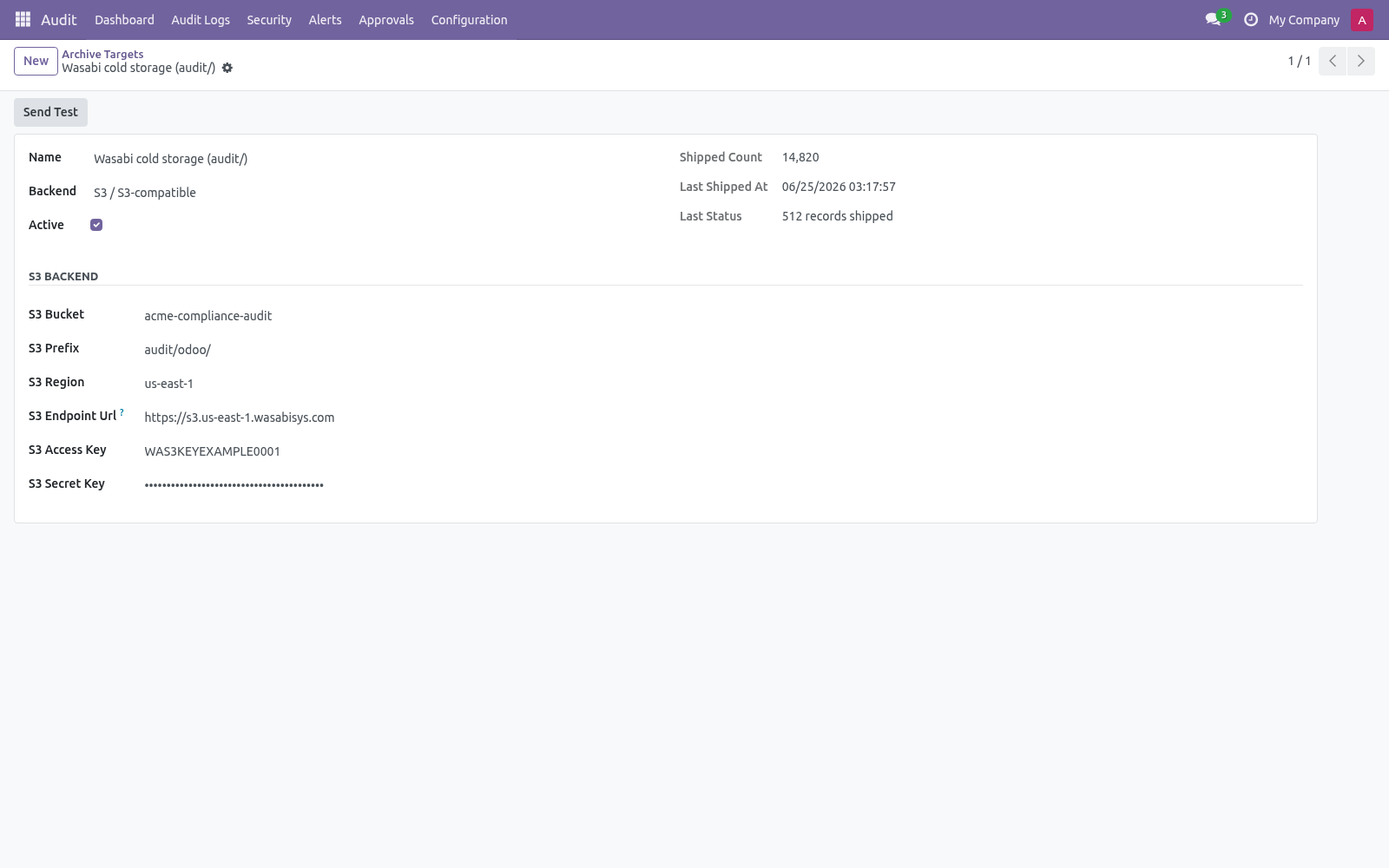Show S3 Endpoint Url help tooltip

pyautogui.click(x=122, y=412)
